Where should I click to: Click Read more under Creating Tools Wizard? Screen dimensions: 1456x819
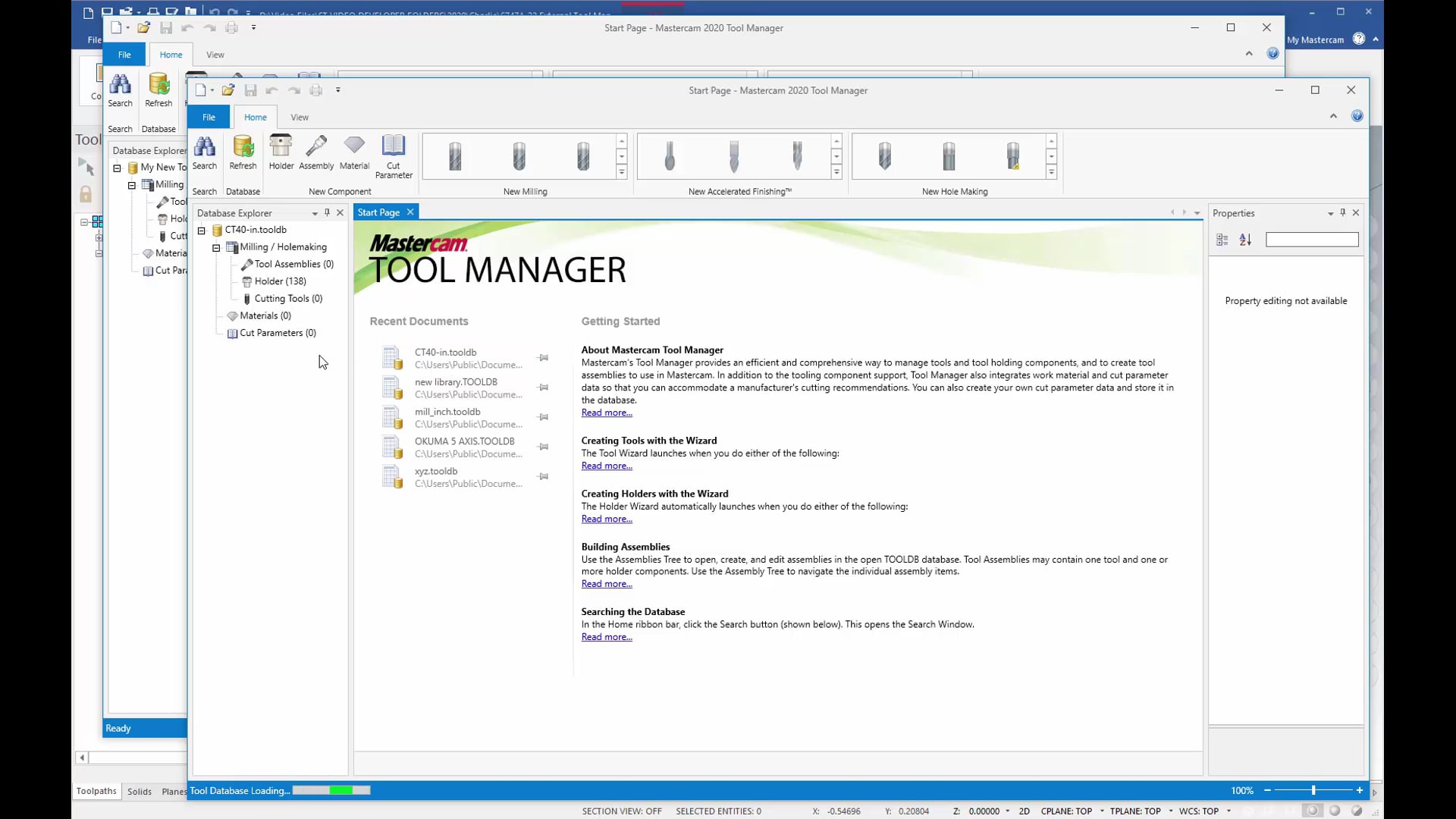(605, 466)
